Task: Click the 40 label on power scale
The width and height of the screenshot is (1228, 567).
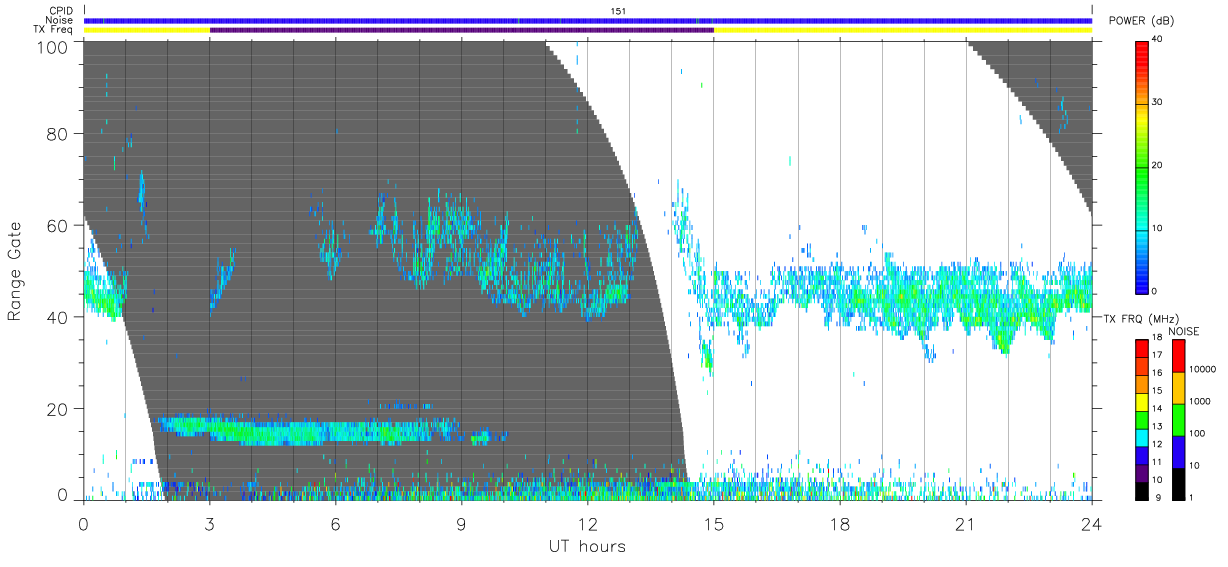Action: pos(1158,40)
